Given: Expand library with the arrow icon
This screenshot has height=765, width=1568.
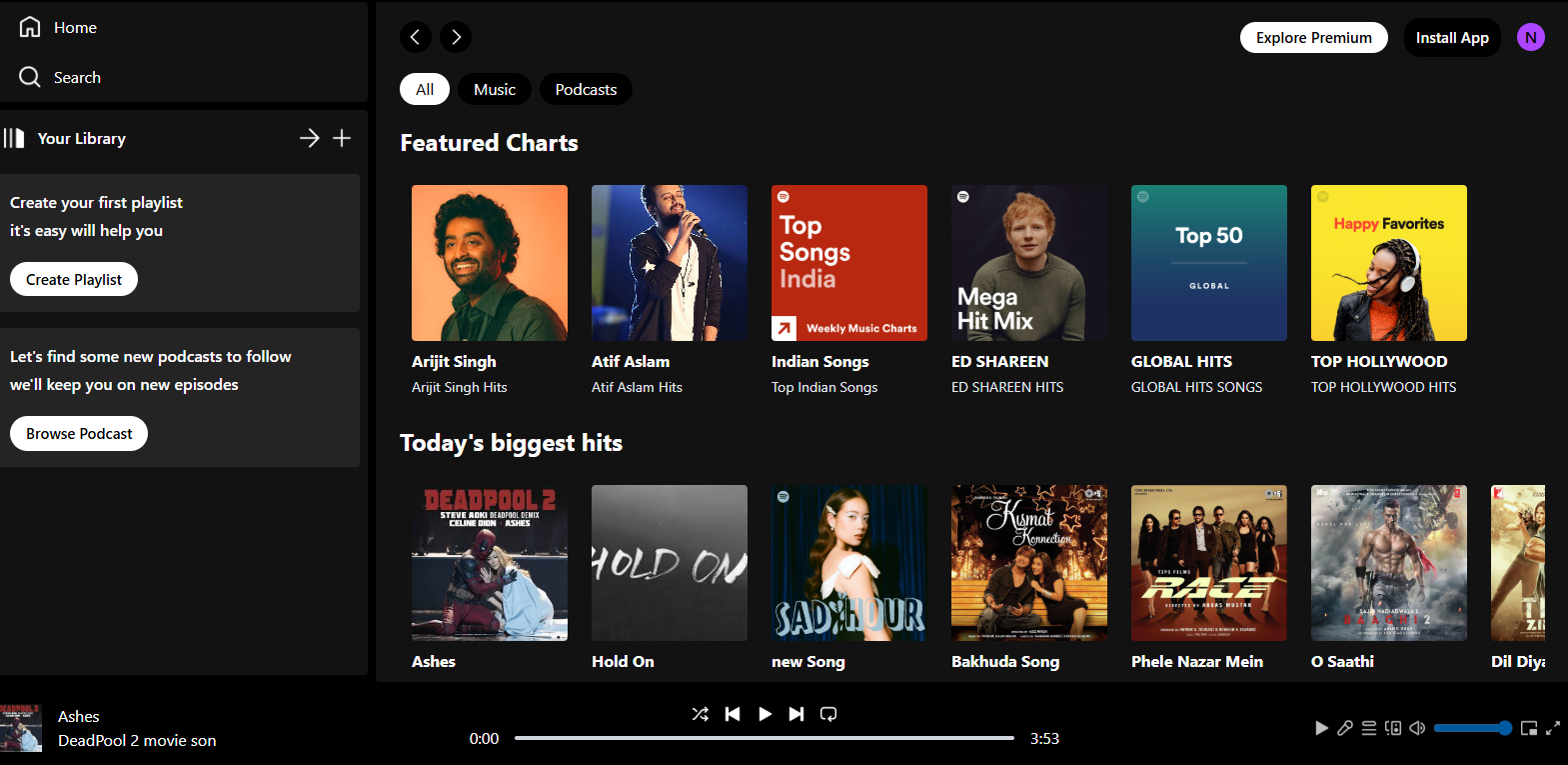Looking at the screenshot, I should [310, 138].
